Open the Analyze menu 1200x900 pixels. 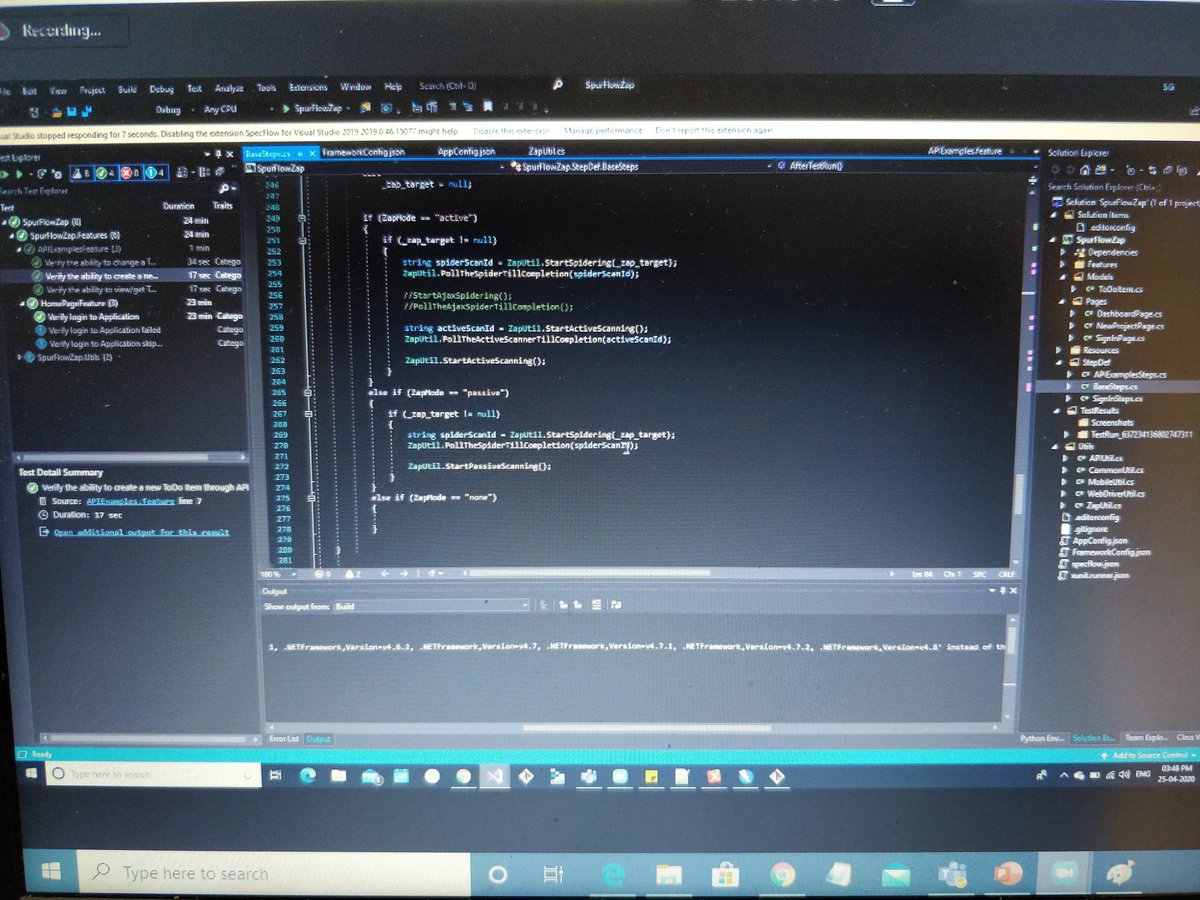pos(229,88)
